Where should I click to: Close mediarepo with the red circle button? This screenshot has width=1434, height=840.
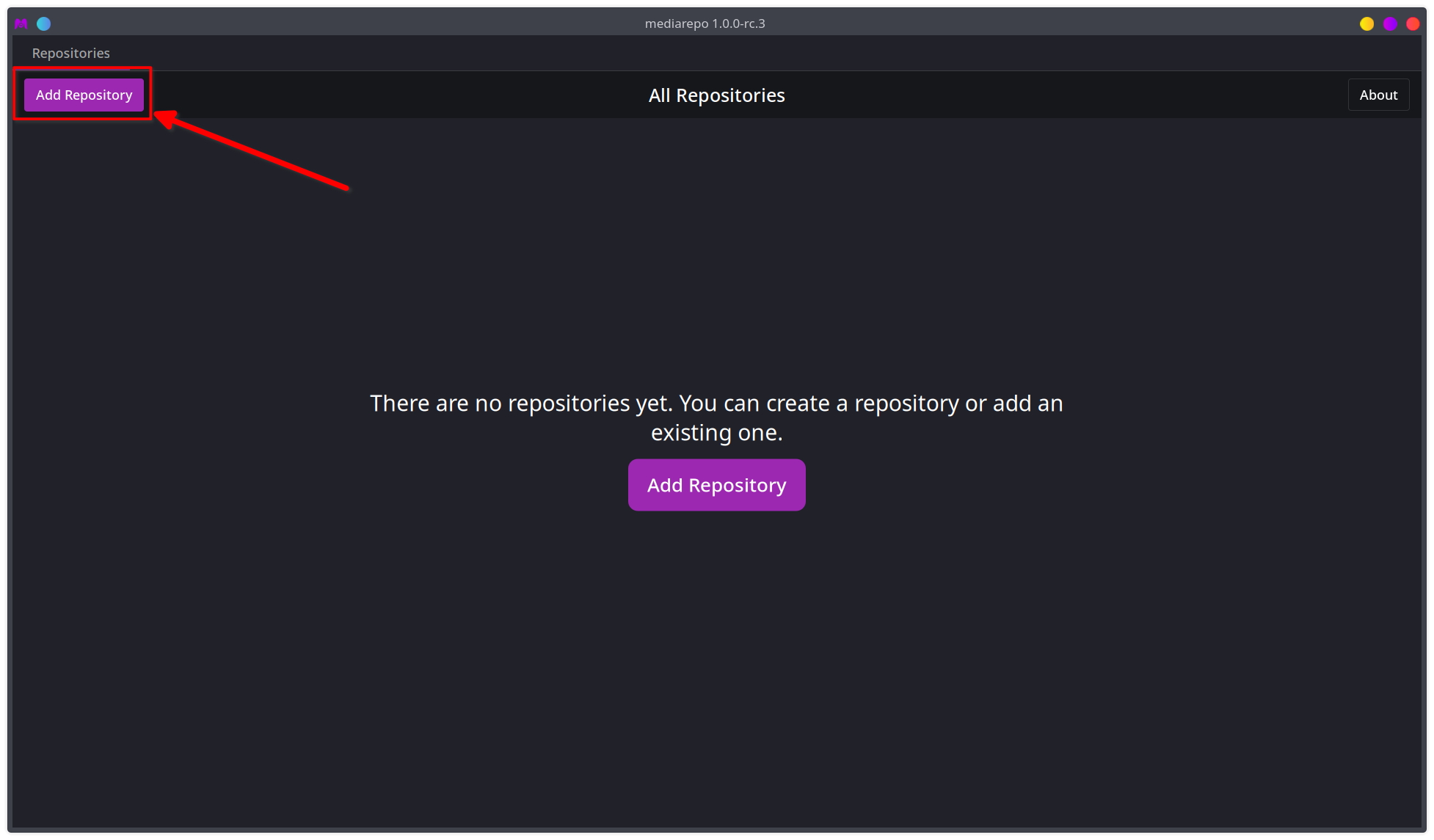click(1413, 23)
